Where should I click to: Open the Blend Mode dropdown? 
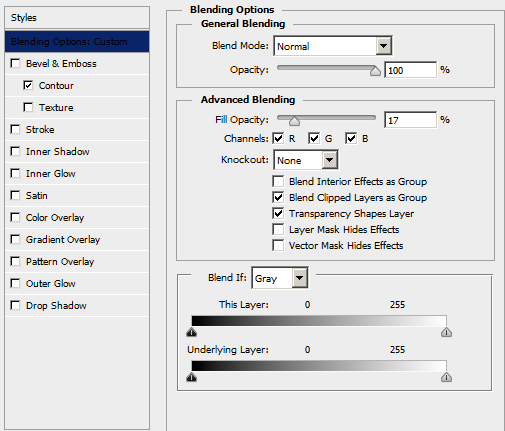pos(333,46)
